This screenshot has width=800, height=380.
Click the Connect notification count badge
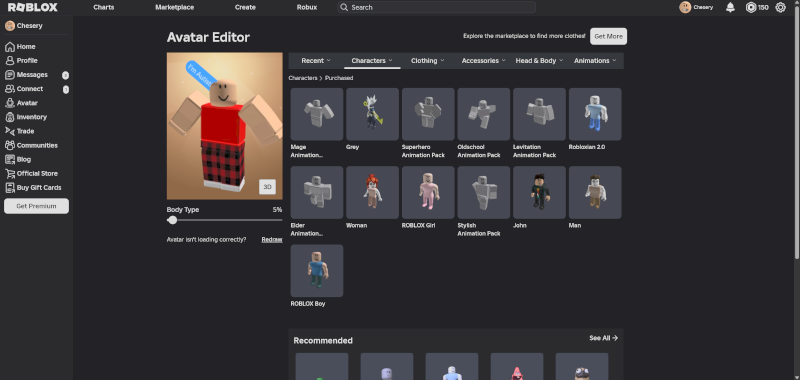[65, 90]
